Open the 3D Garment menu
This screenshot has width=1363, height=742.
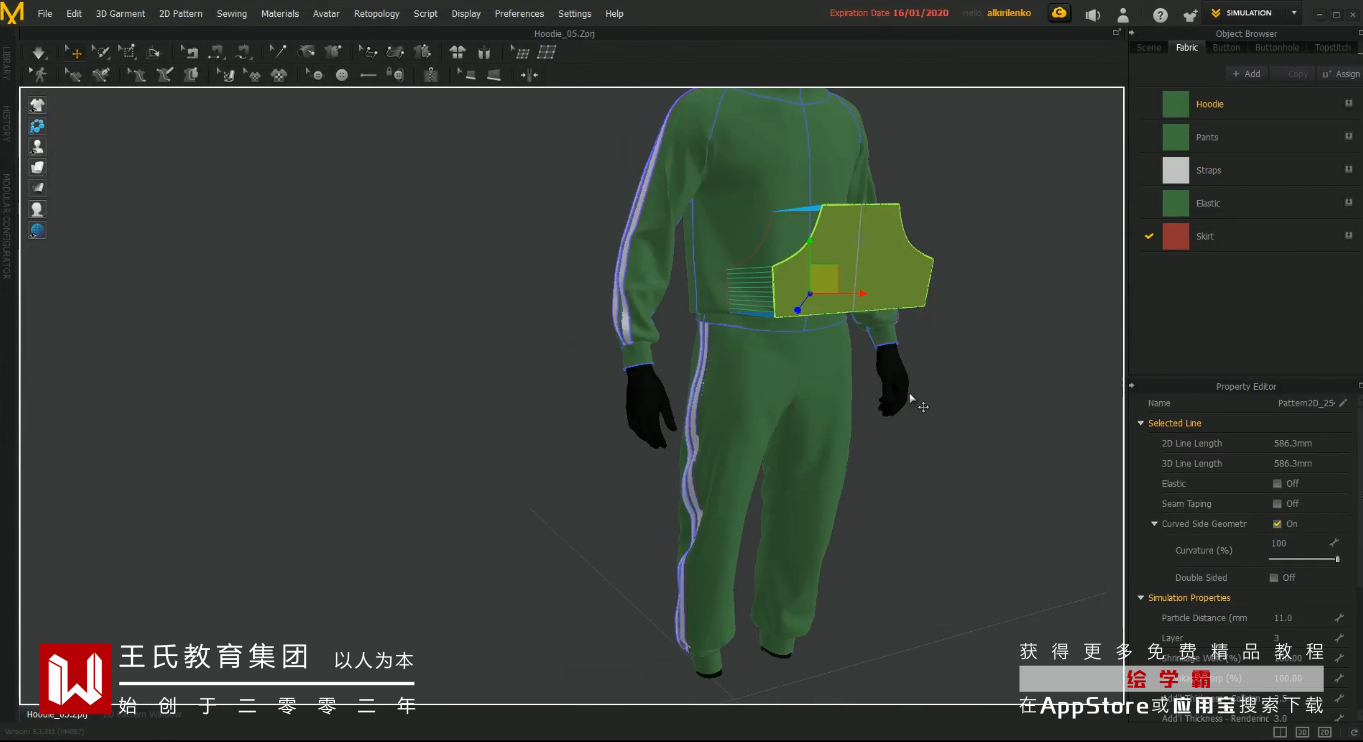[120, 14]
